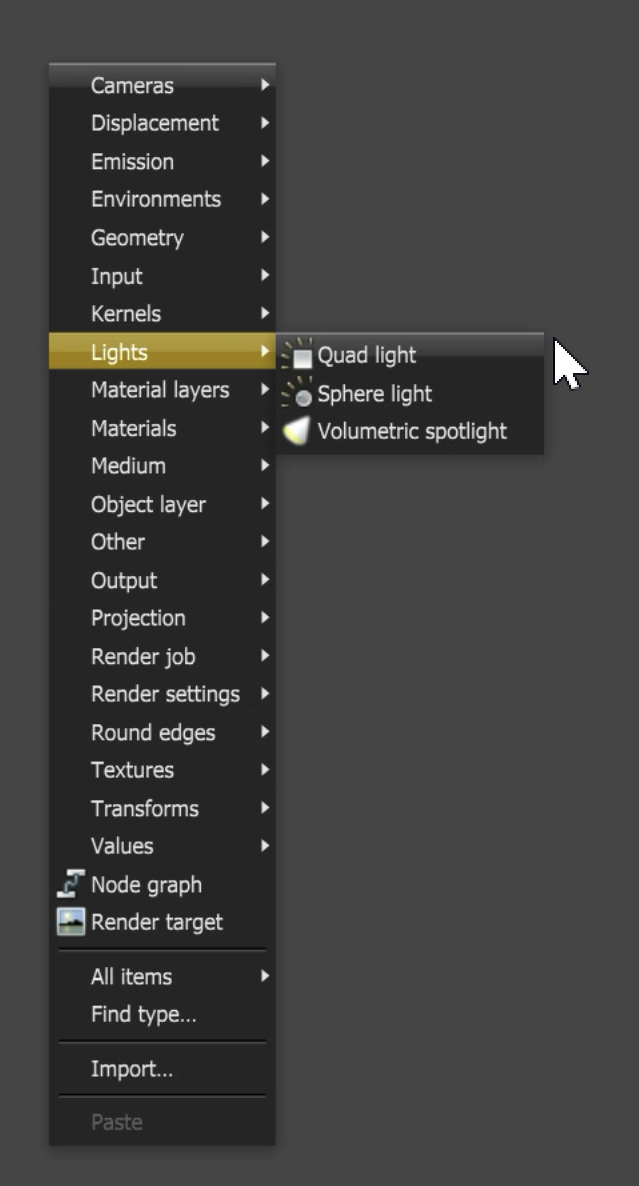Expand the Textures submenu arrow

pos(265,770)
